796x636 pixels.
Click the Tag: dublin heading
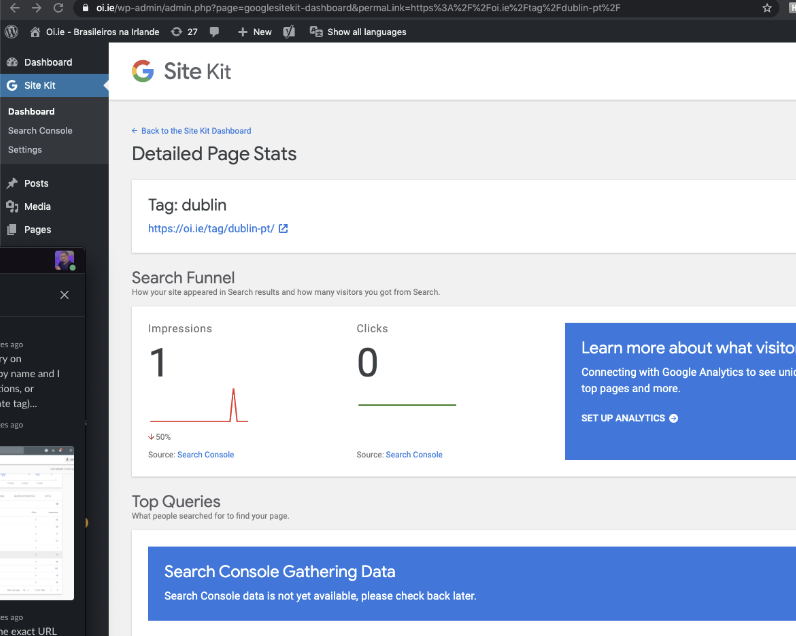point(187,205)
